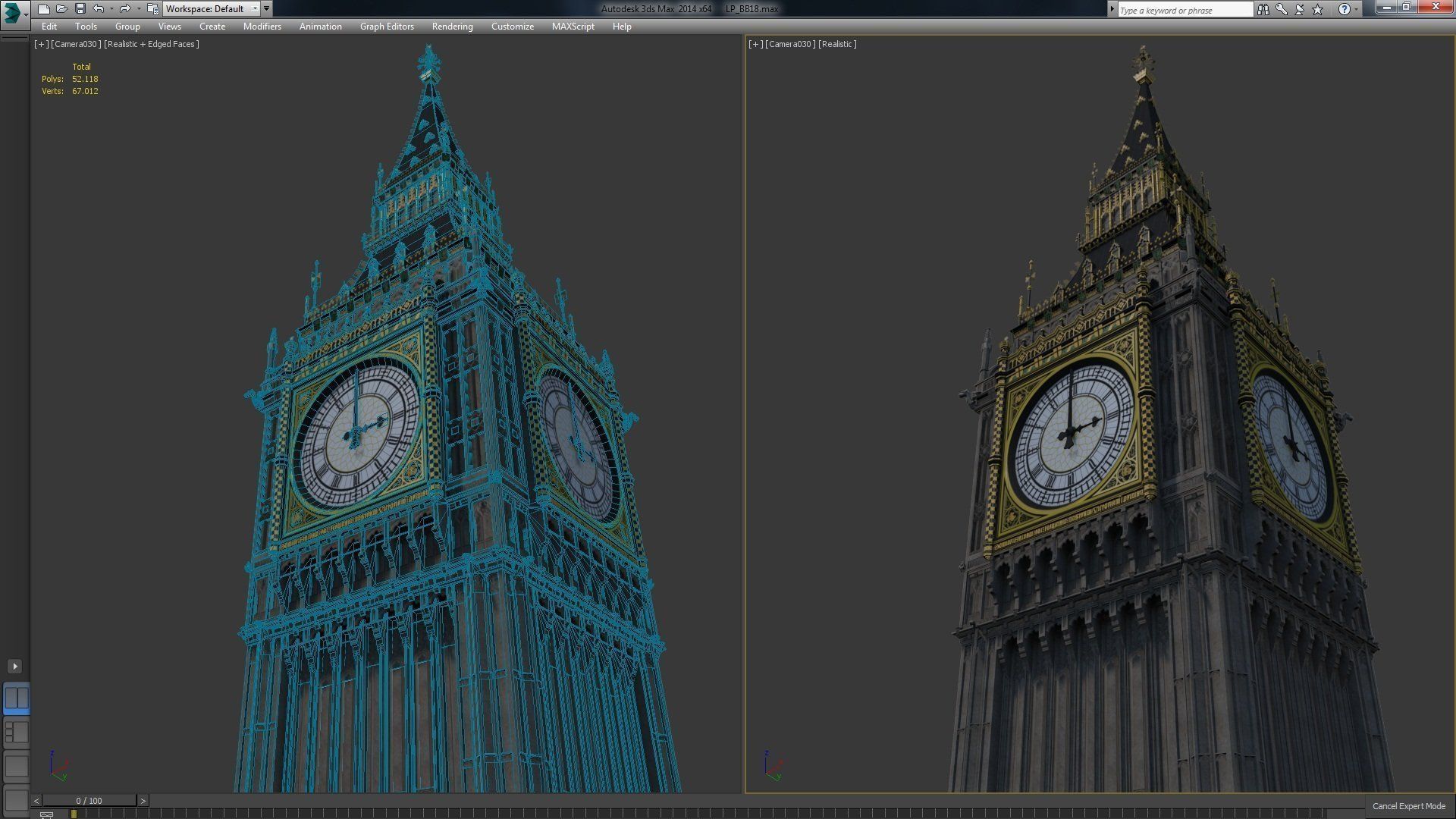Click the 0 / 100 time slider handle
Screen dimensions: 1456x819
pos(89,801)
